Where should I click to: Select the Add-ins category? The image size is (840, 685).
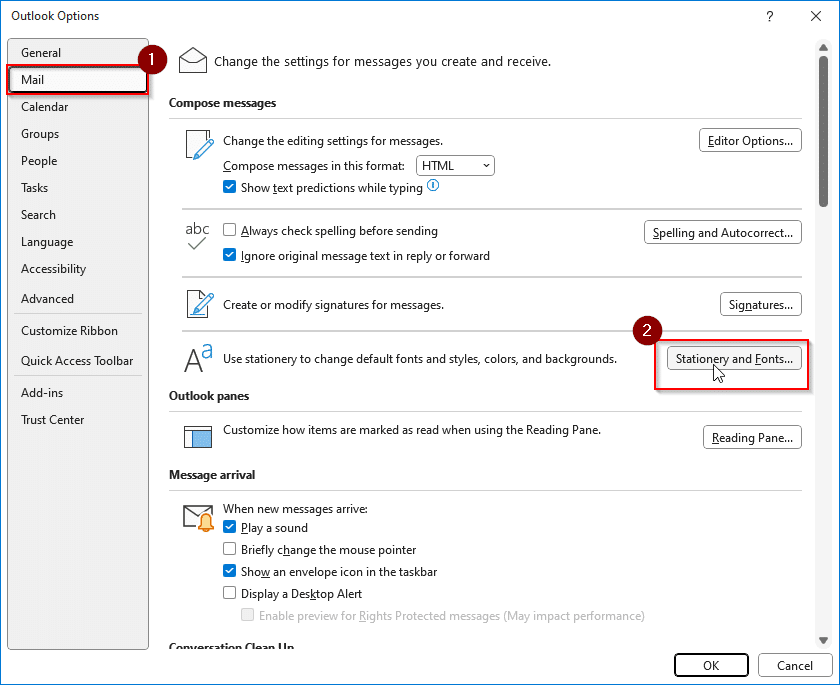pos(78,393)
